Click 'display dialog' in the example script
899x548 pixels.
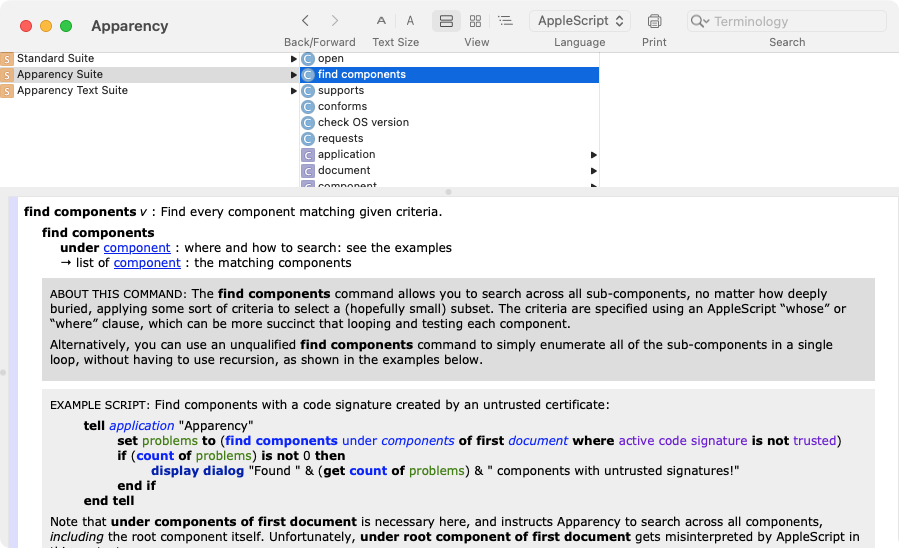198,471
